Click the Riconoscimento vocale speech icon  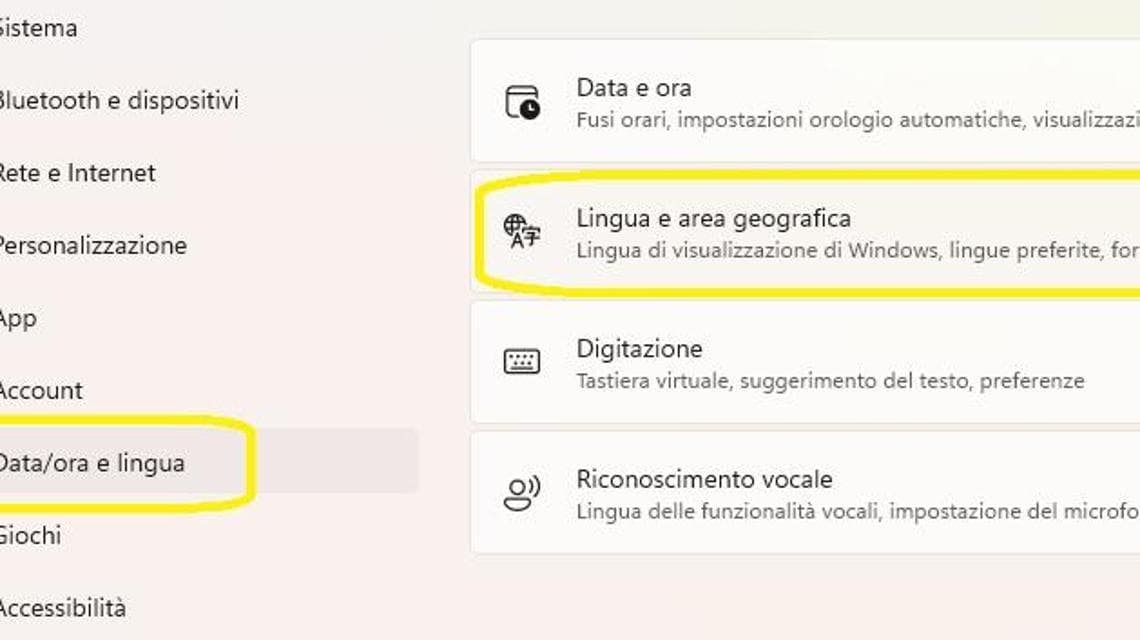522,493
